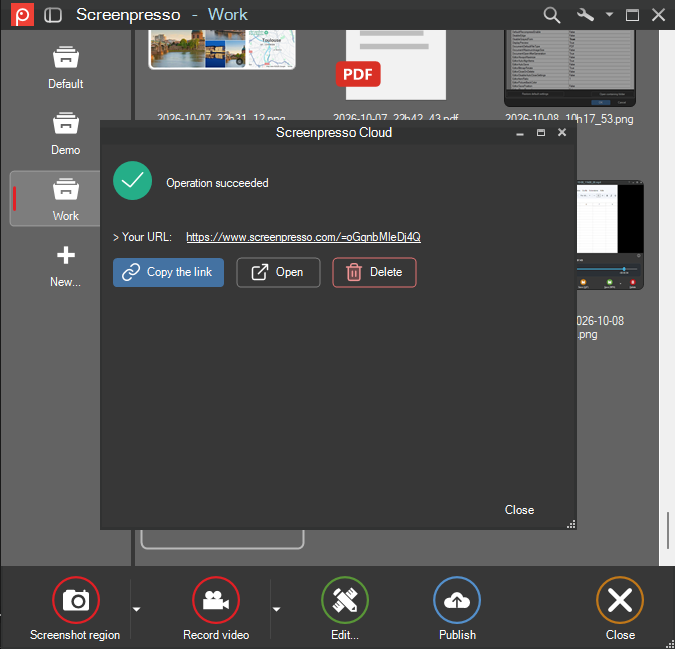Add a new workspace with New...
The image size is (675, 649).
pyautogui.click(x=65, y=267)
